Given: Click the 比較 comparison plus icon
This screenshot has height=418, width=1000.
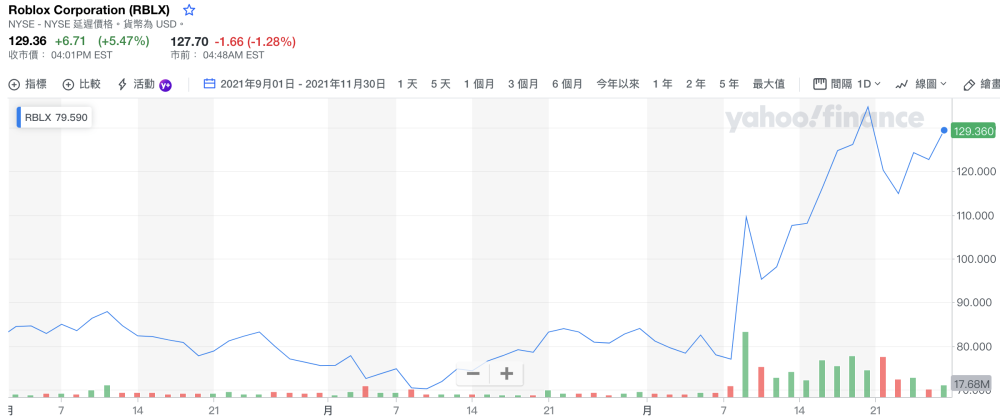Looking at the screenshot, I should pyautogui.click(x=68, y=84).
